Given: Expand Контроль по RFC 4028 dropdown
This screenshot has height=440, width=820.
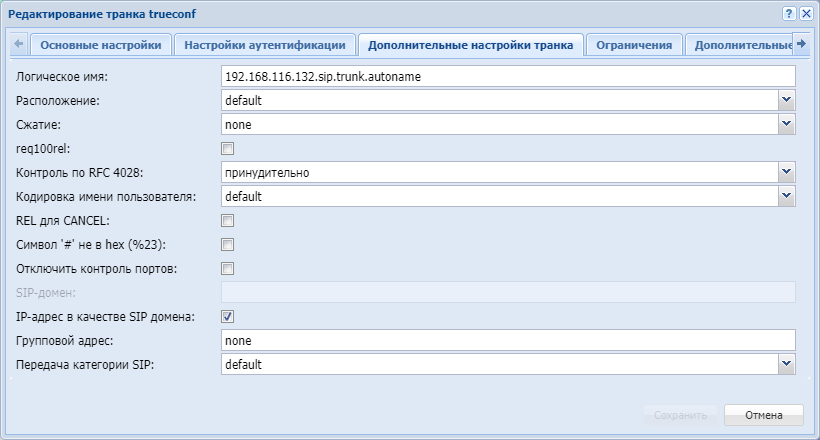Looking at the screenshot, I should (x=787, y=172).
